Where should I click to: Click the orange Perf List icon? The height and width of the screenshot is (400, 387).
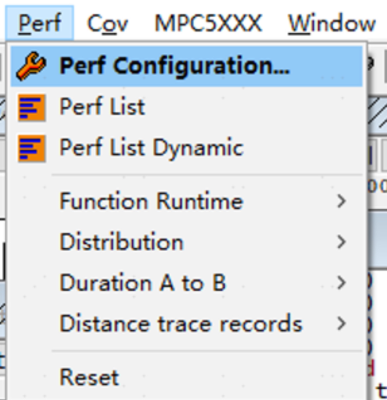pos(32,107)
